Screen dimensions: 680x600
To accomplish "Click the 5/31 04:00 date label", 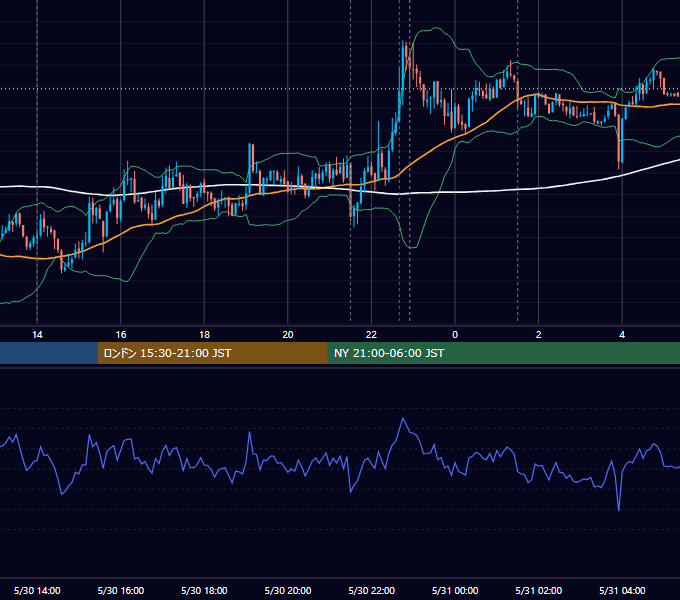I will click(622, 590).
